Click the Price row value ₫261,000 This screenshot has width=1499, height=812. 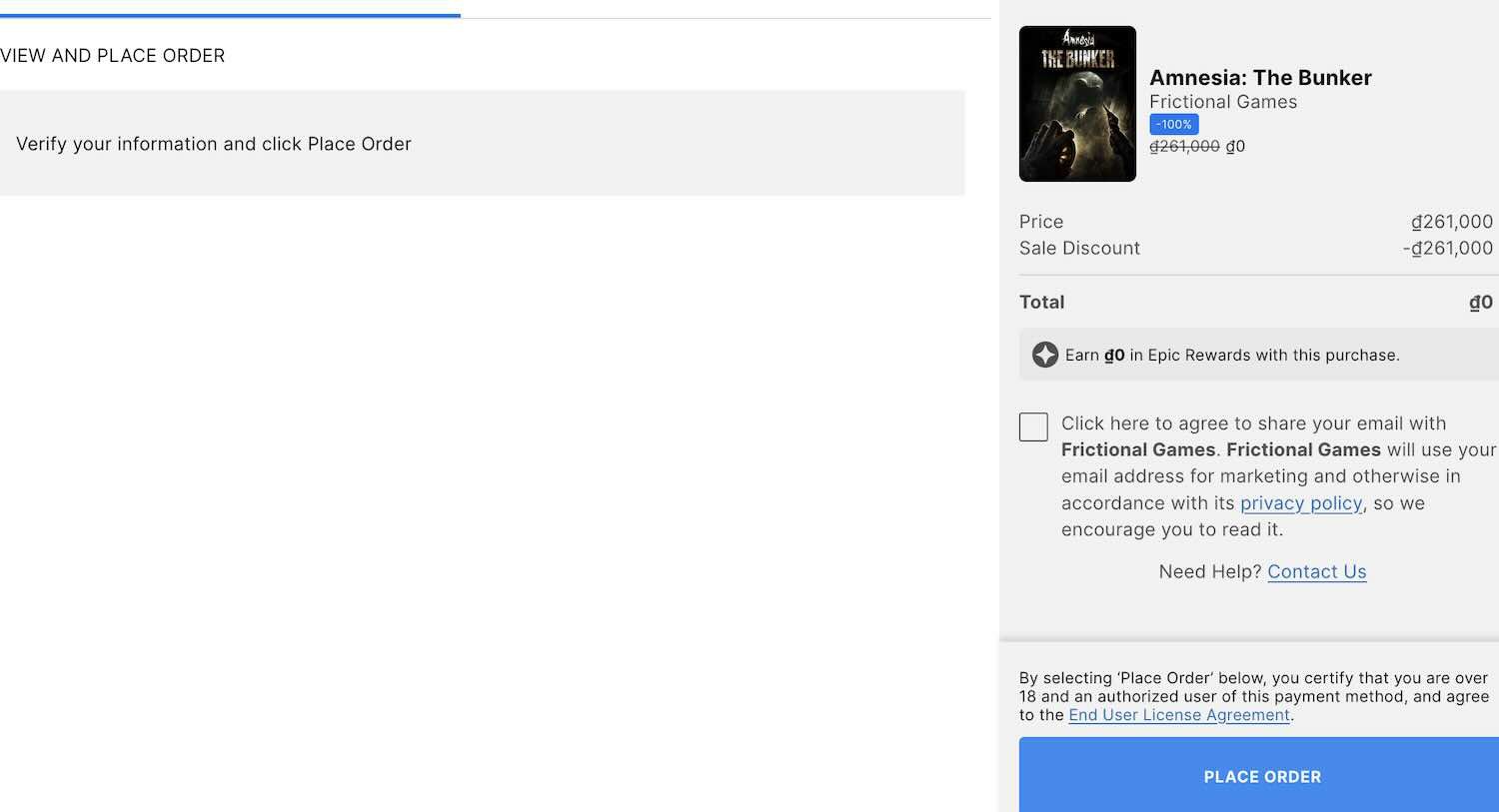pyautogui.click(x=1451, y=222)
